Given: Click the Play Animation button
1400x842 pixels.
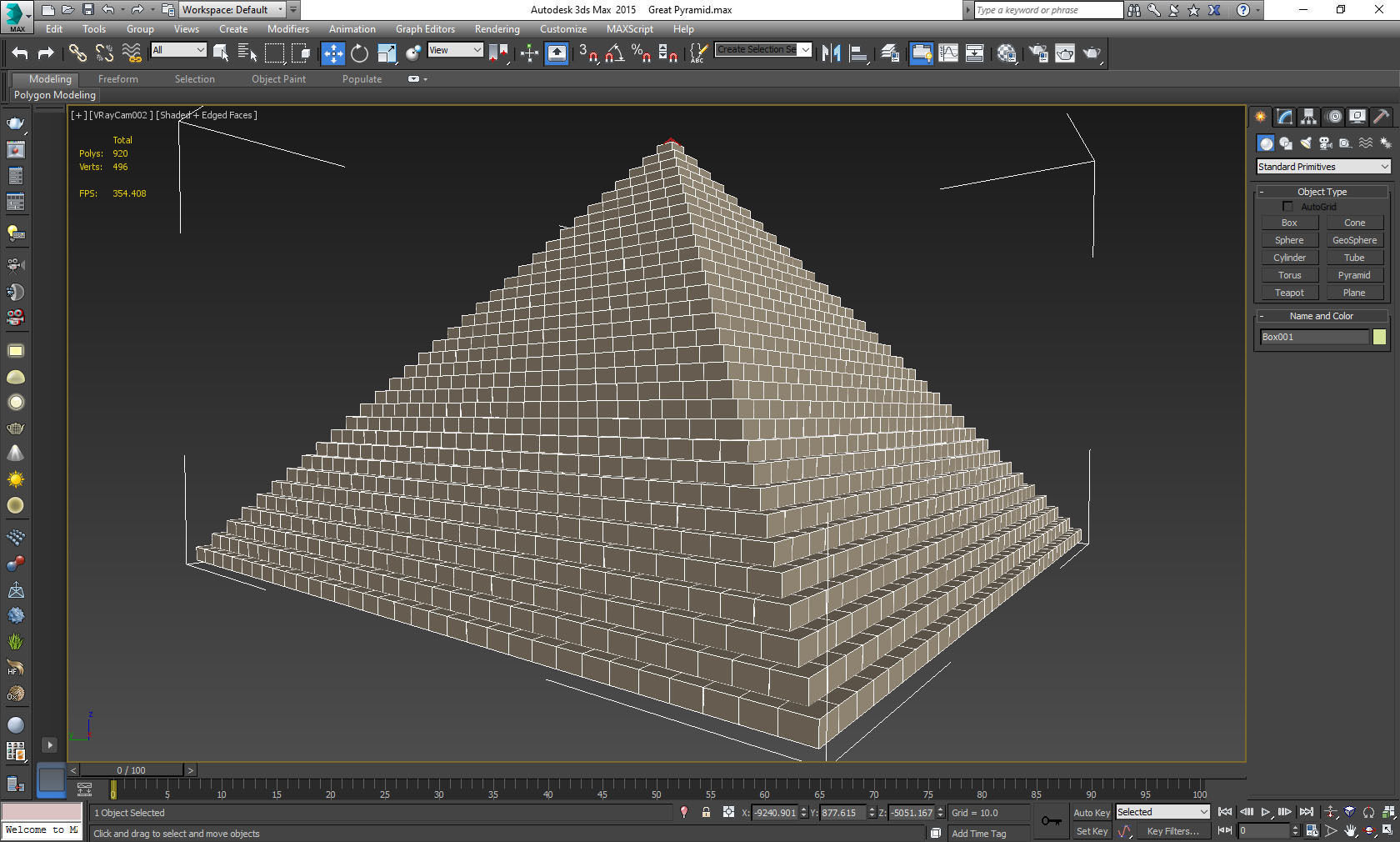Looking at the screenshot, I should click(x=1266, y=812).
